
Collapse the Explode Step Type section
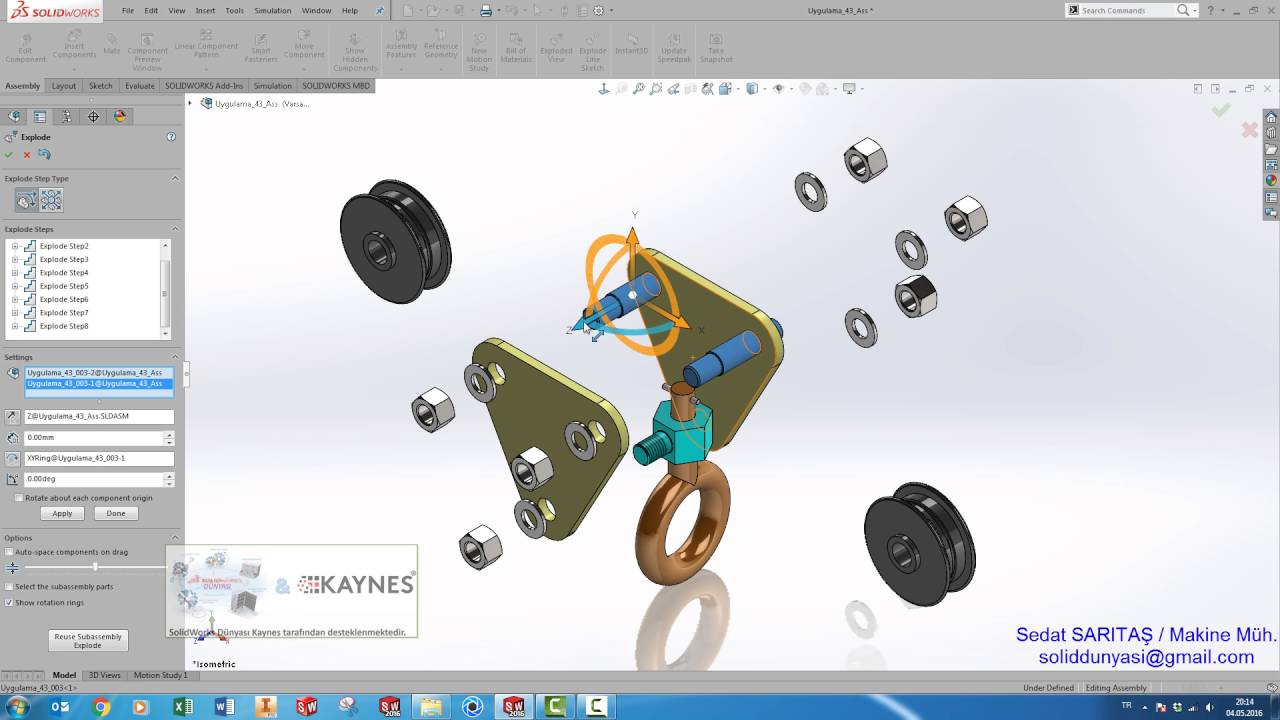coord(175,179)
